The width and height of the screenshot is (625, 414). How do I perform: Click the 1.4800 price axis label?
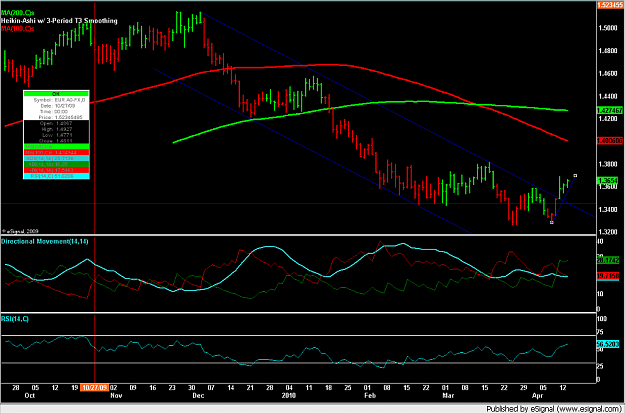[609, 51]
